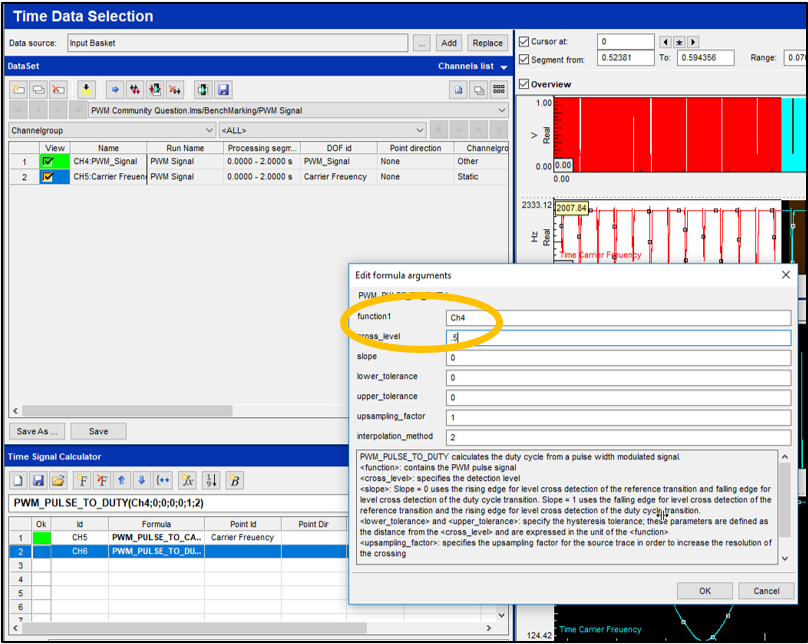This screenshot has width=808, height=644.
Task: Uncheck the Overview checkbox
Action: click(524, 84)
